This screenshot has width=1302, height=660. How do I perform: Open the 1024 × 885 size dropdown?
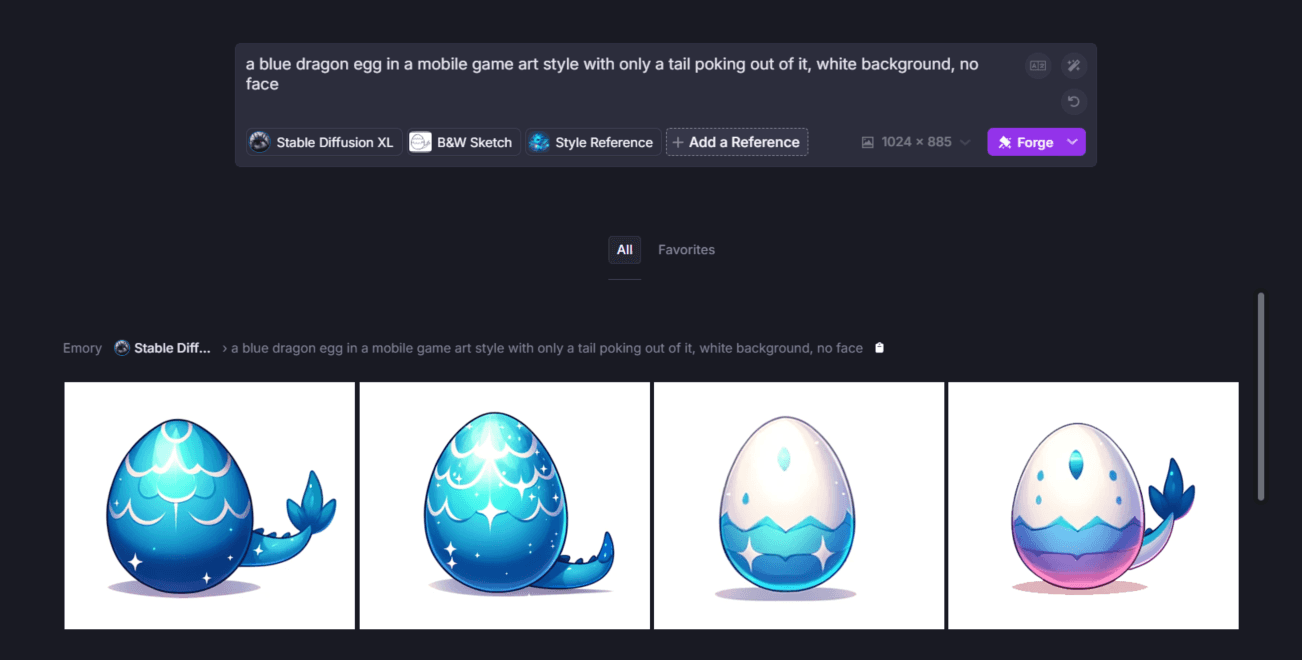point(916,142)
